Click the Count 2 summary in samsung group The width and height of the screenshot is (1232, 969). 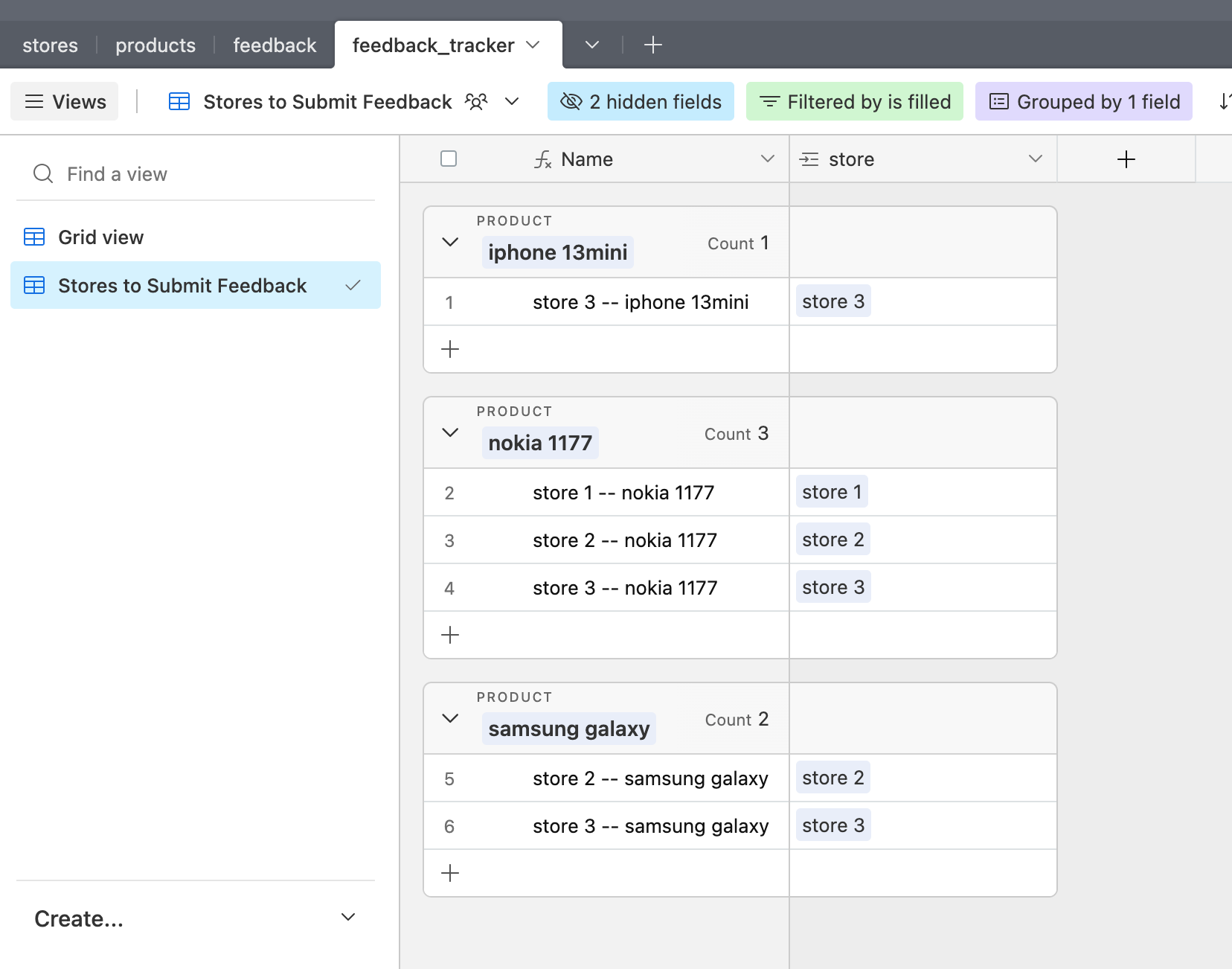click(x=737, y=720)
